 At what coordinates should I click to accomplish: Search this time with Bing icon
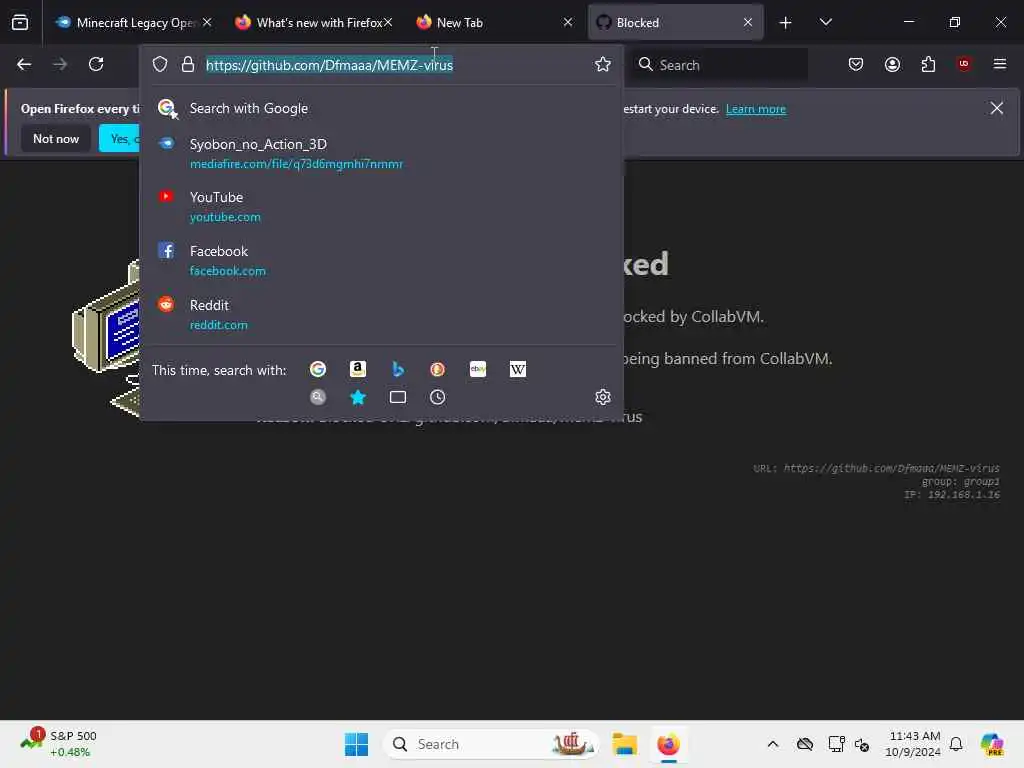(x=398, y=370)
